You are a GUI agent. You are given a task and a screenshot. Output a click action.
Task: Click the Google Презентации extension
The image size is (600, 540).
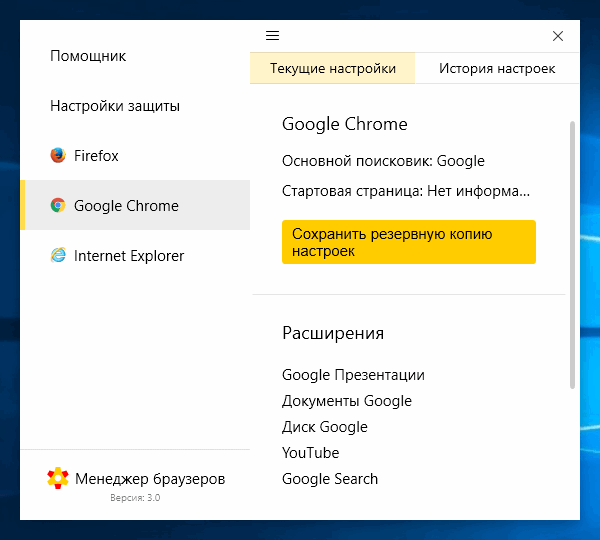pos(353,375)
